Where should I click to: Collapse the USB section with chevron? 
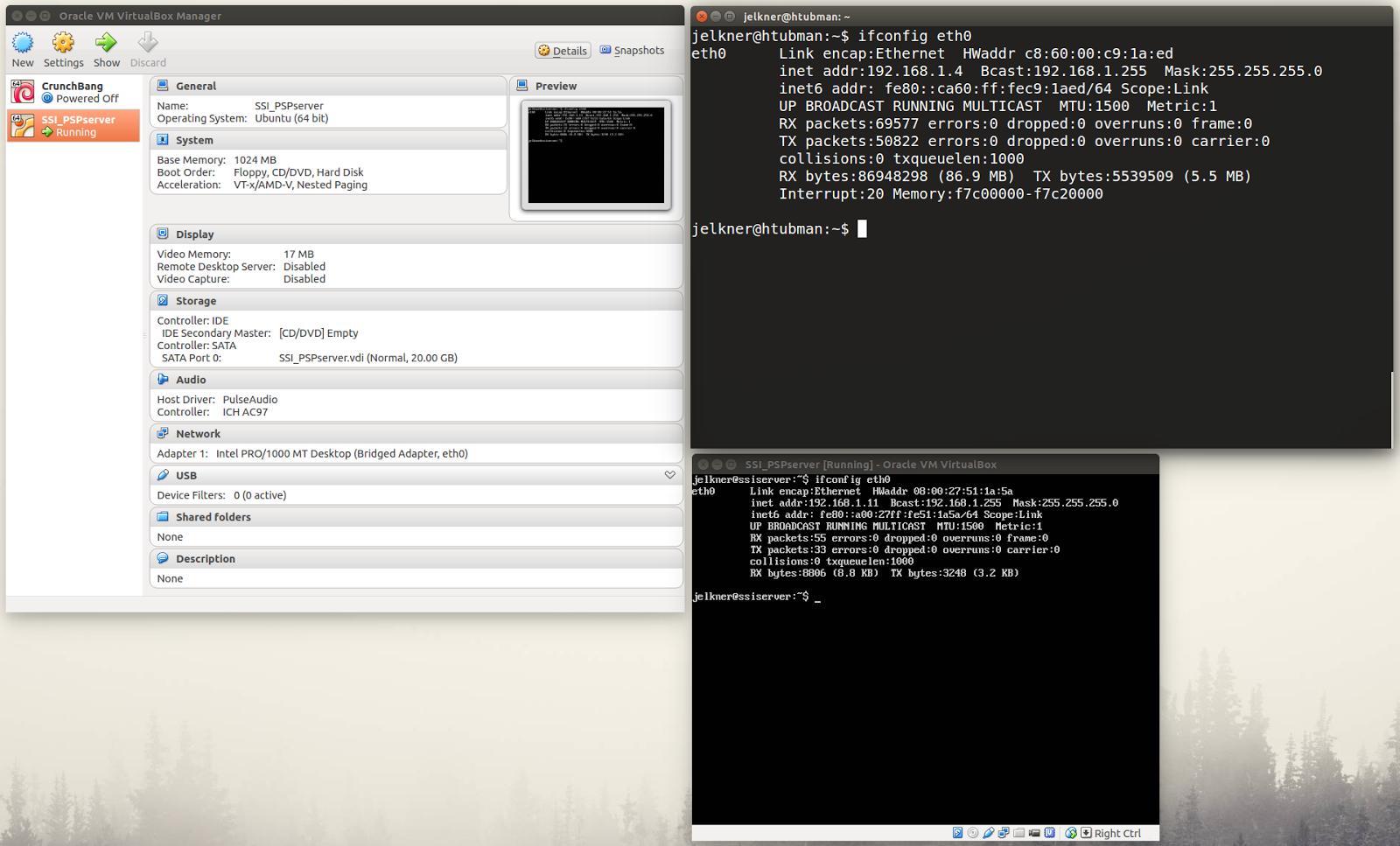670,475
